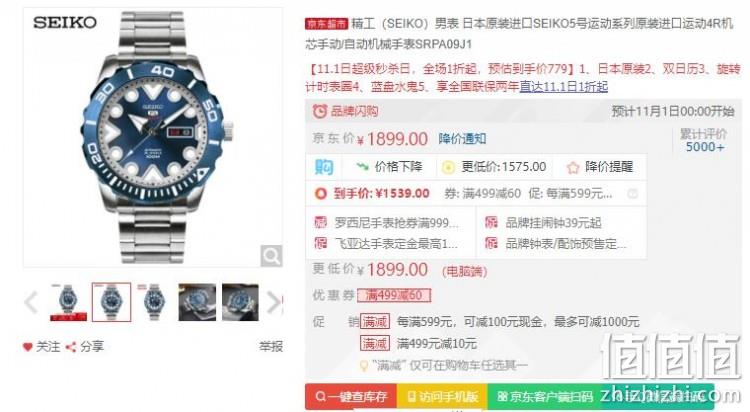Image resolution: width=750 pixels, height=412 pixels.
Task: Click the alarm clock 品牌闪购 icon
Action: point(320,111)
